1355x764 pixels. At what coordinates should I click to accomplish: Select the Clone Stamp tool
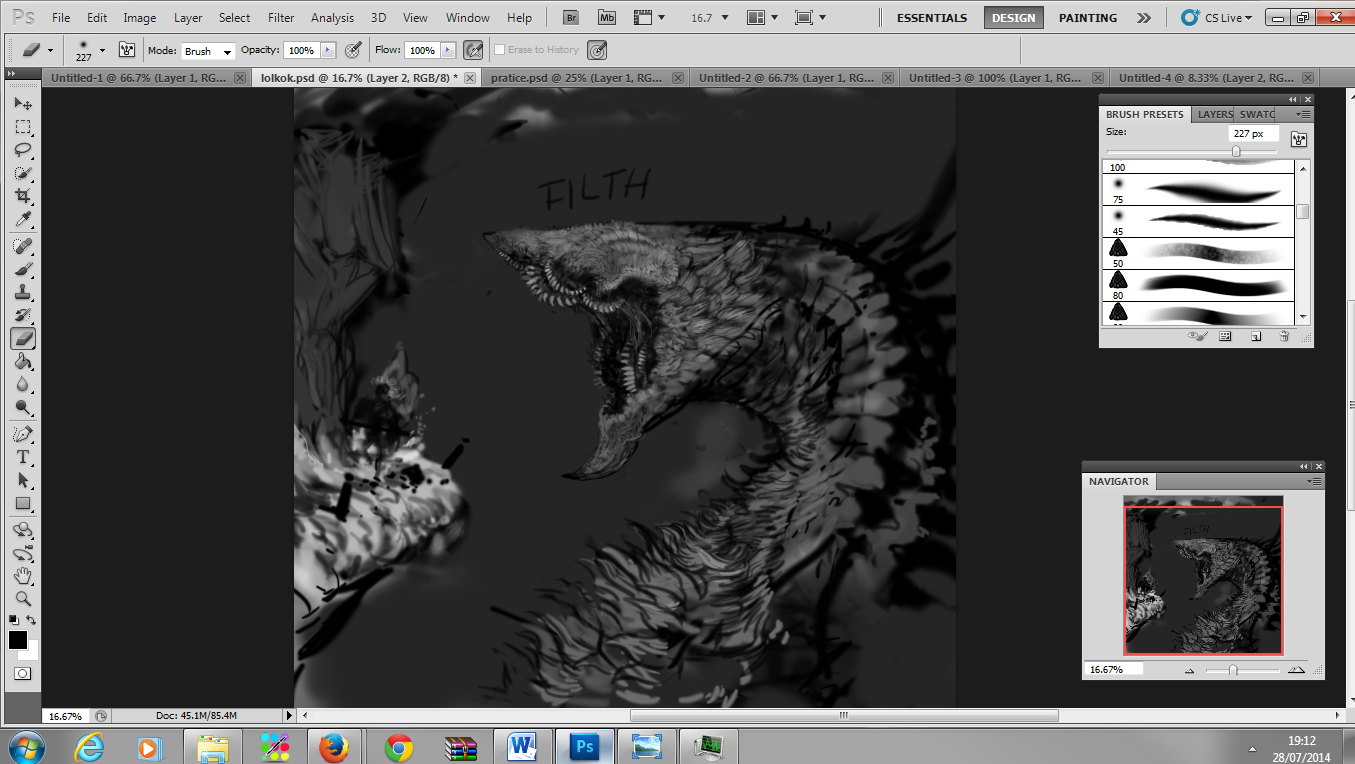[23, 292]
